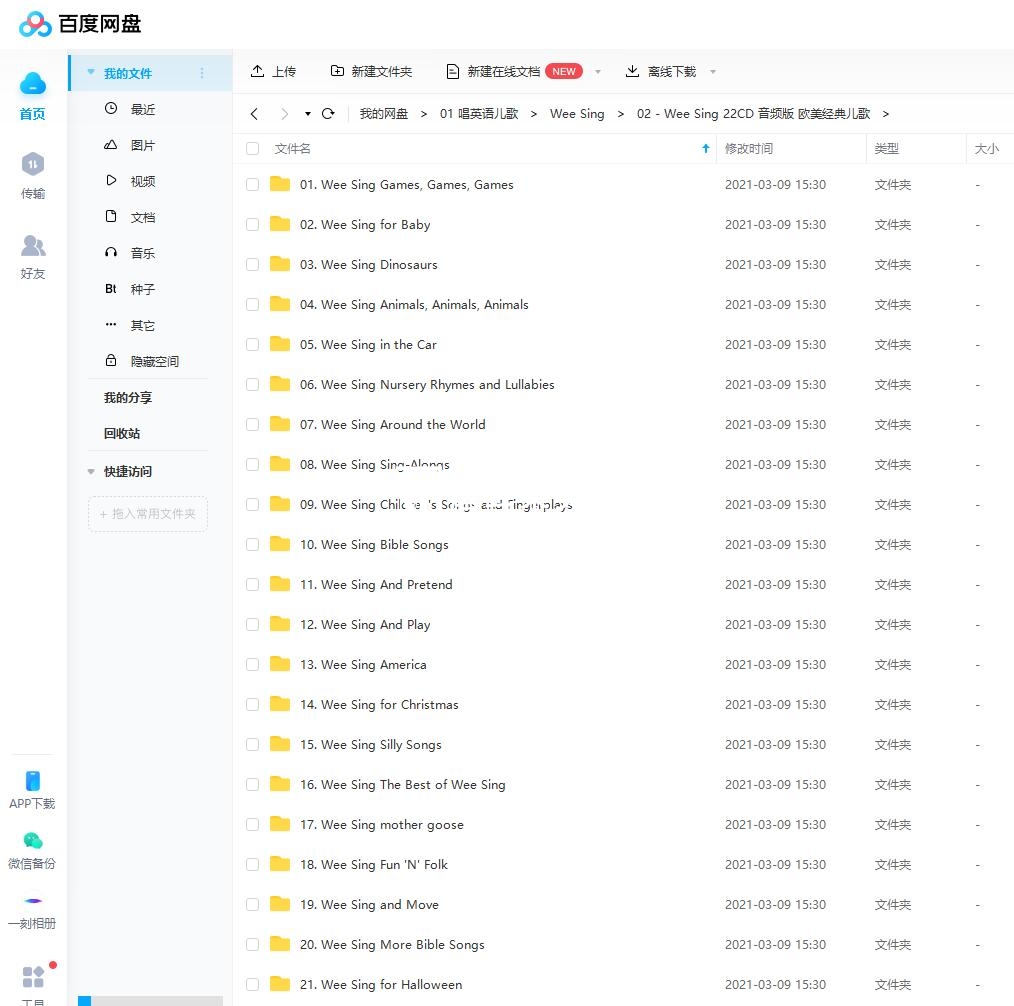Image resolution: width=1014 pixels, height=1006 pixels.
Task: Open the 音乐 (Music) category
Action: tap(141, 253)
